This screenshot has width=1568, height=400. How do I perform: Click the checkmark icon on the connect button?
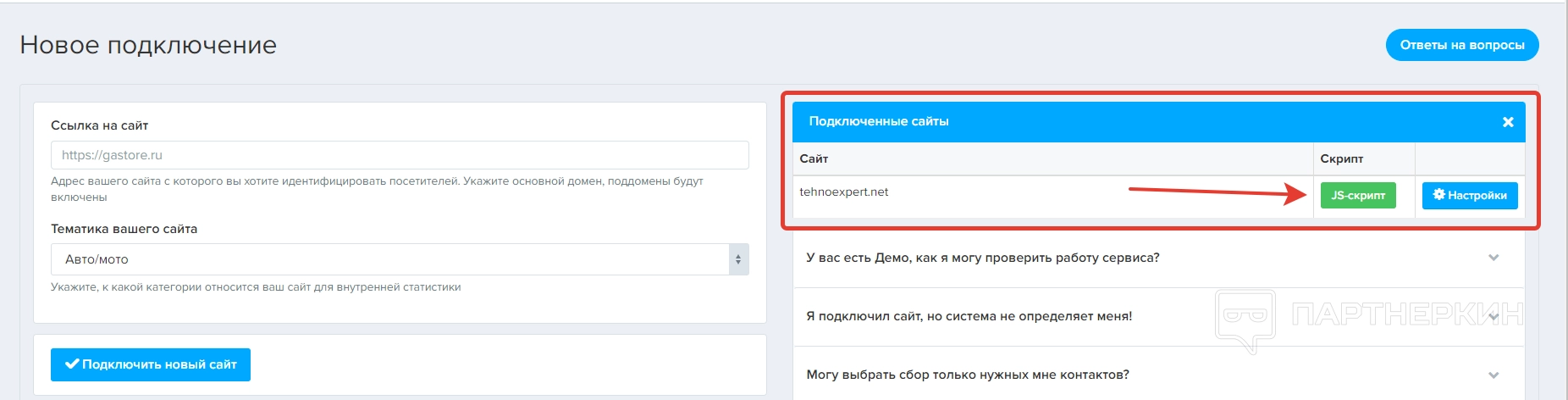pos(72,364)
